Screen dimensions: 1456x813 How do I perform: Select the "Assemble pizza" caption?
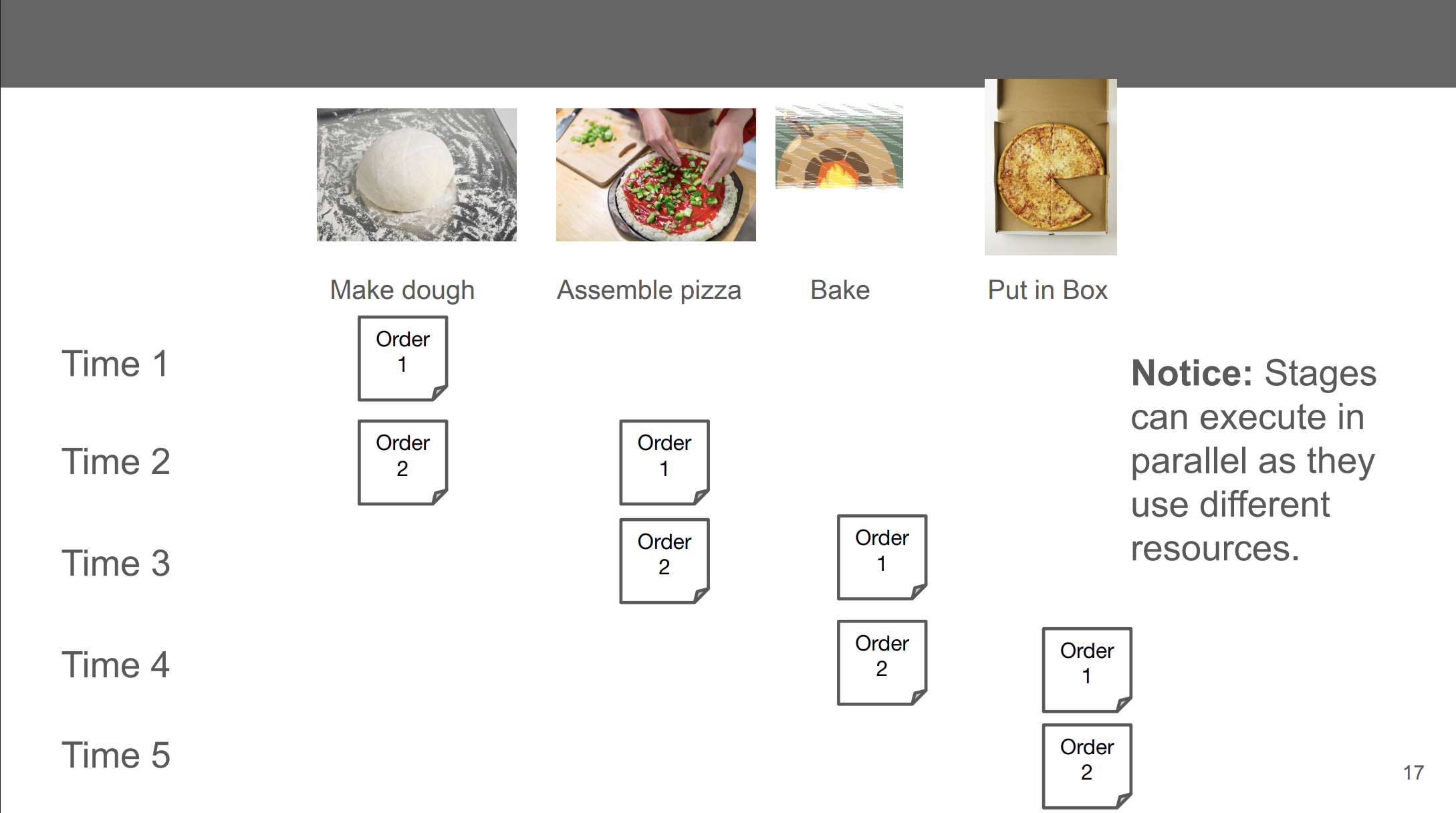point(649,290)
